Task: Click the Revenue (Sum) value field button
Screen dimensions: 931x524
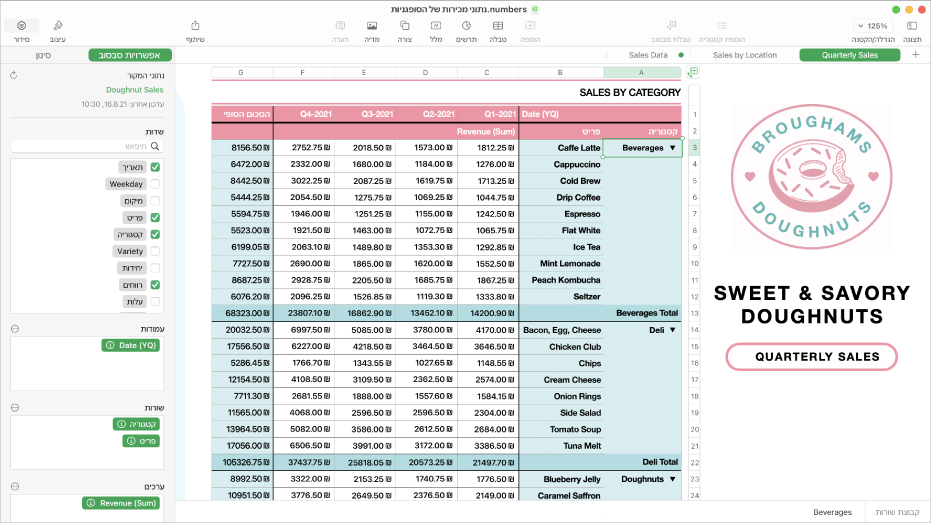Action: point(121,503)
